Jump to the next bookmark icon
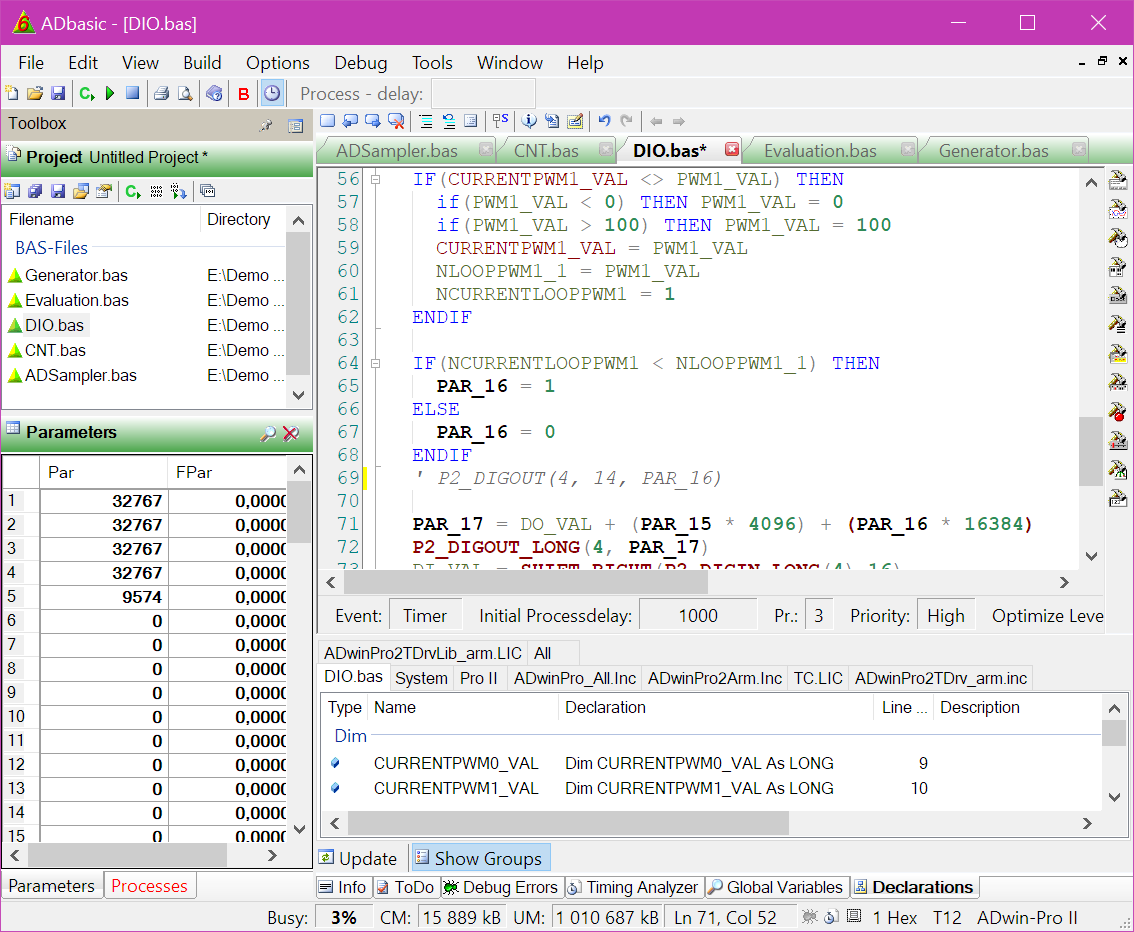 click(373, 121)
